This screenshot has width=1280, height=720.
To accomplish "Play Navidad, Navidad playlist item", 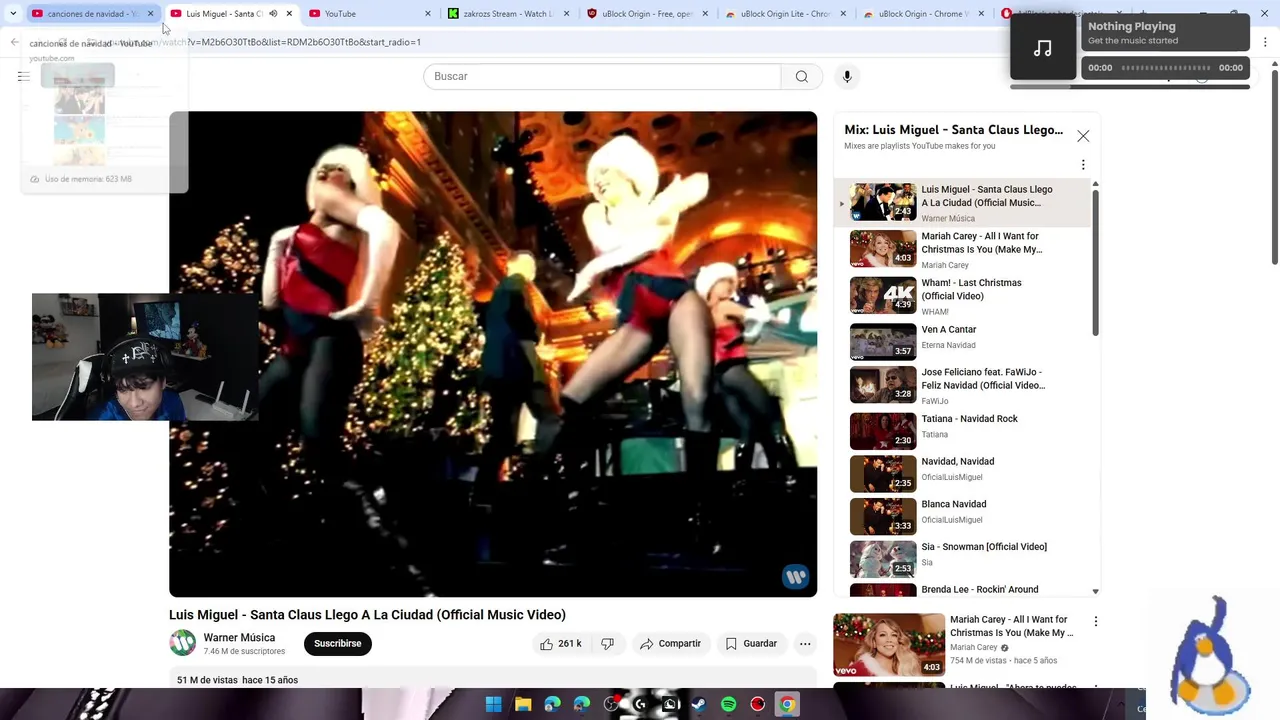I will [x=962, y=473].
